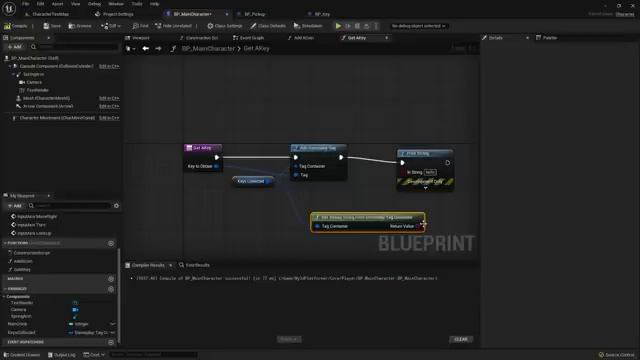Click the Simulation toolbar button
Viewport: 640px width, 360px height.
[x=308, y=26]
